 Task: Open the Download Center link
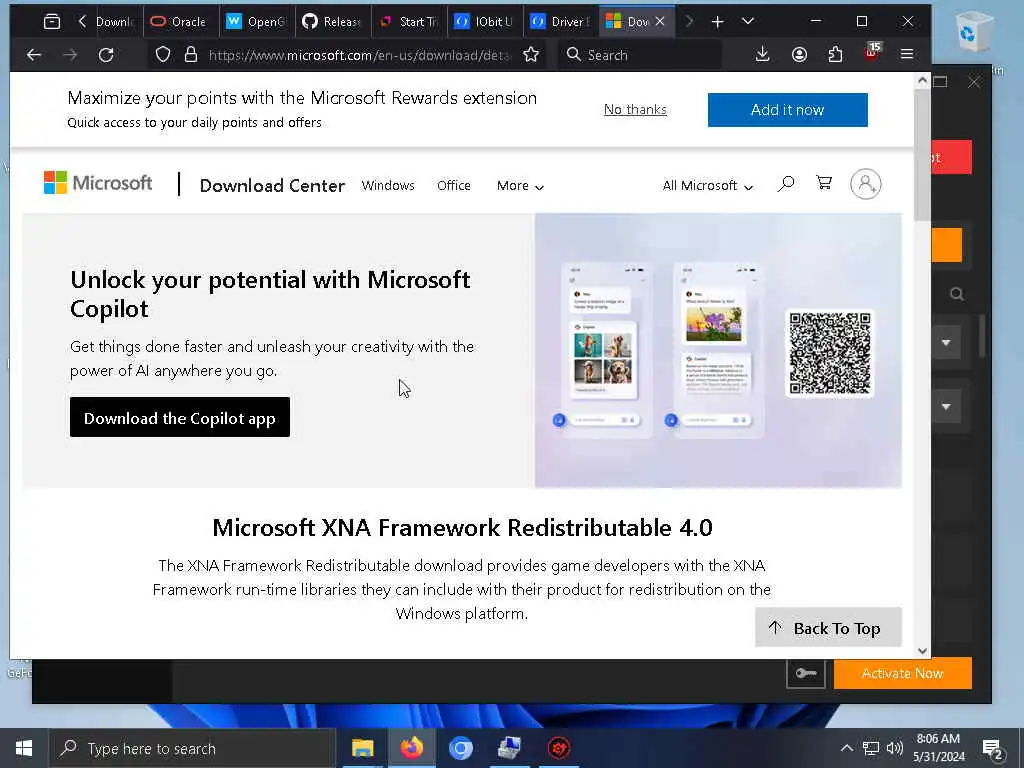[272, 185]
